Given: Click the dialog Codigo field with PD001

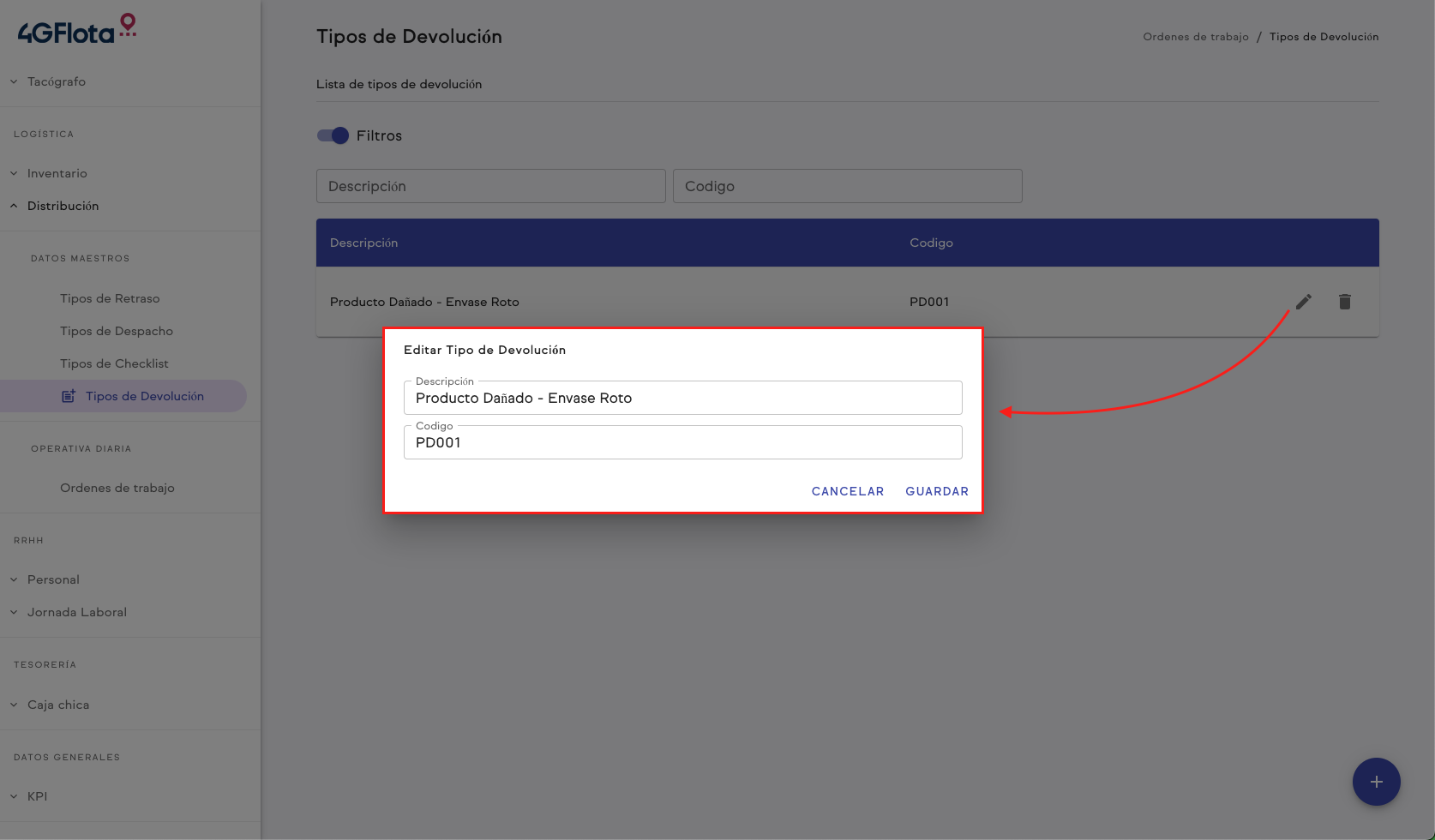Looking at the screenshot, I should pyautogui.click(x=682, y=443).
